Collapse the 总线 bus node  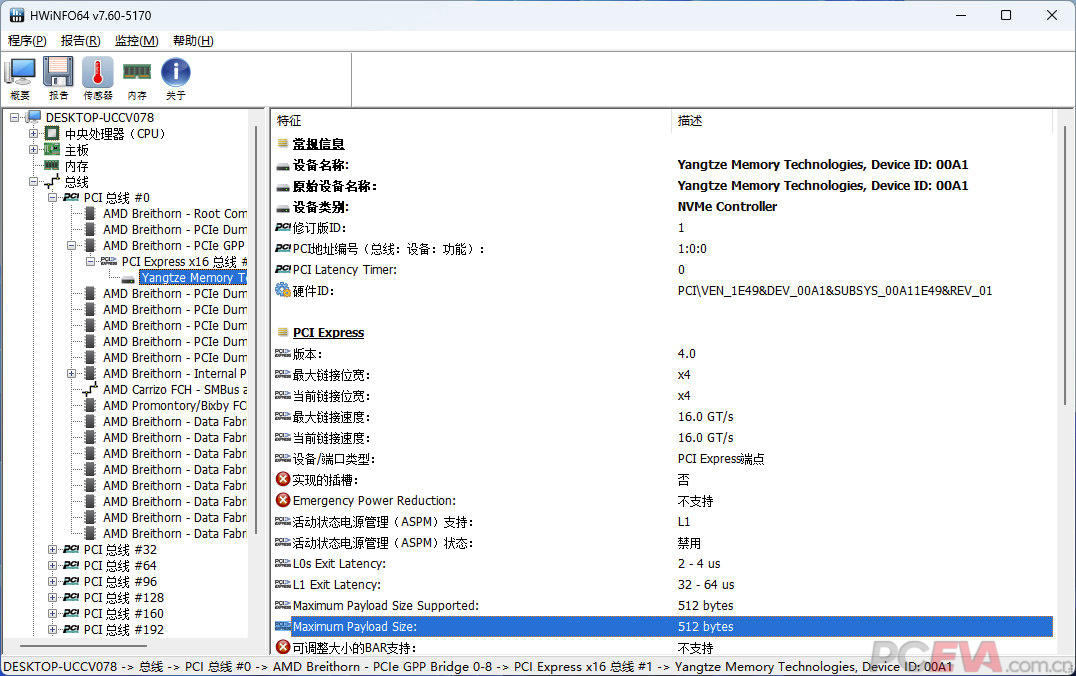tap(33, 181)
